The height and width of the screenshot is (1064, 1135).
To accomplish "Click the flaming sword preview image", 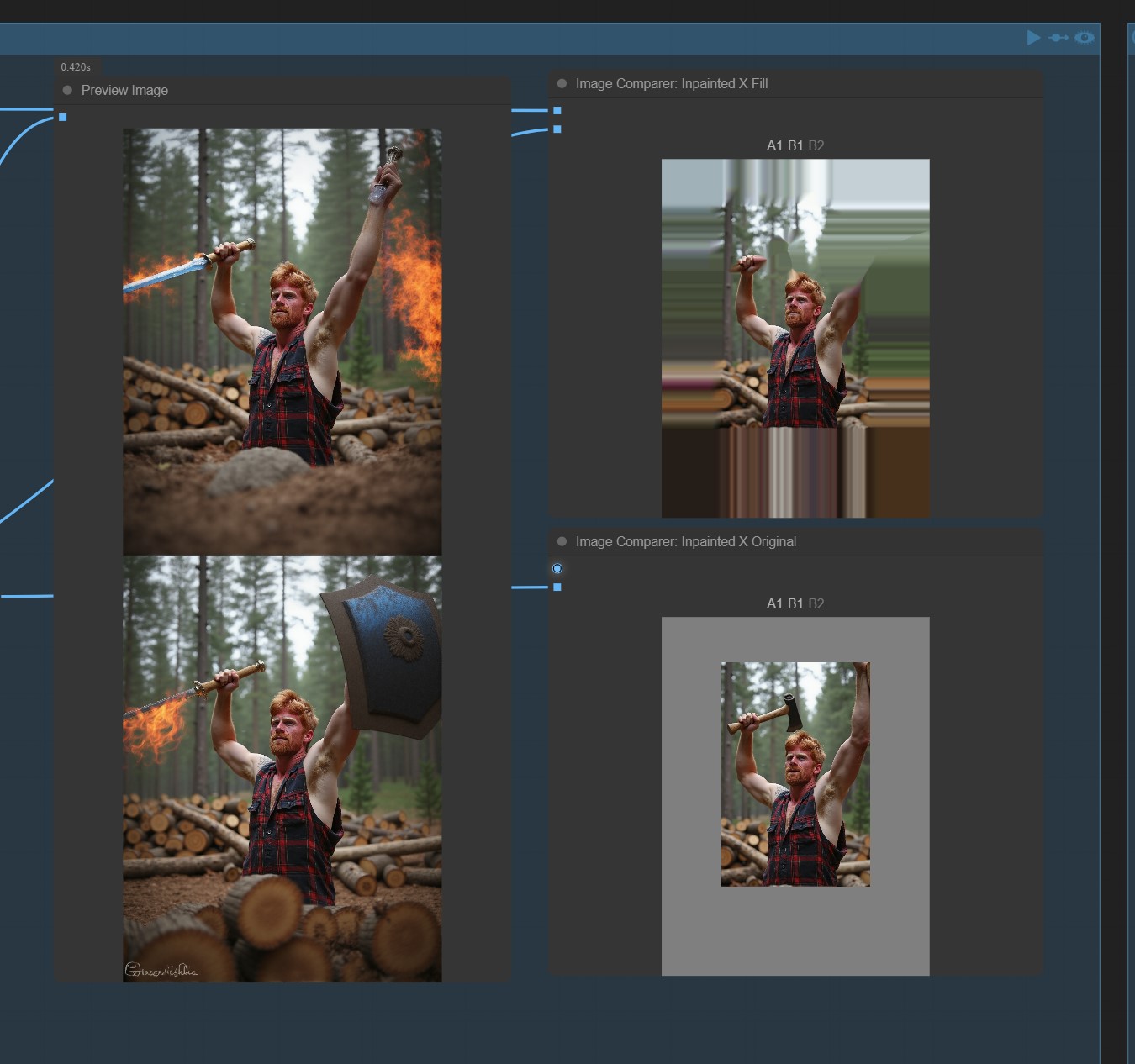I will click(x=282, y=340).
